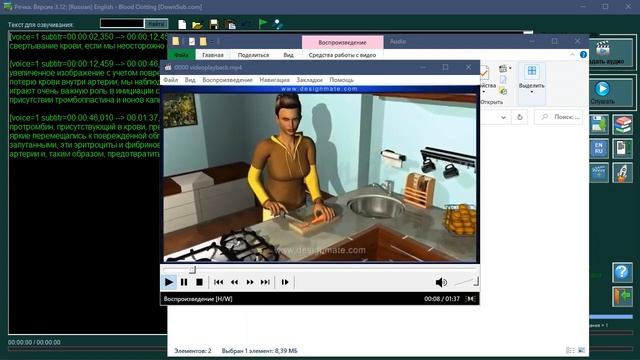640x360 pixels.
Task: Click the blue progress bar in Rechka panel
Action: tap(611, 317)
